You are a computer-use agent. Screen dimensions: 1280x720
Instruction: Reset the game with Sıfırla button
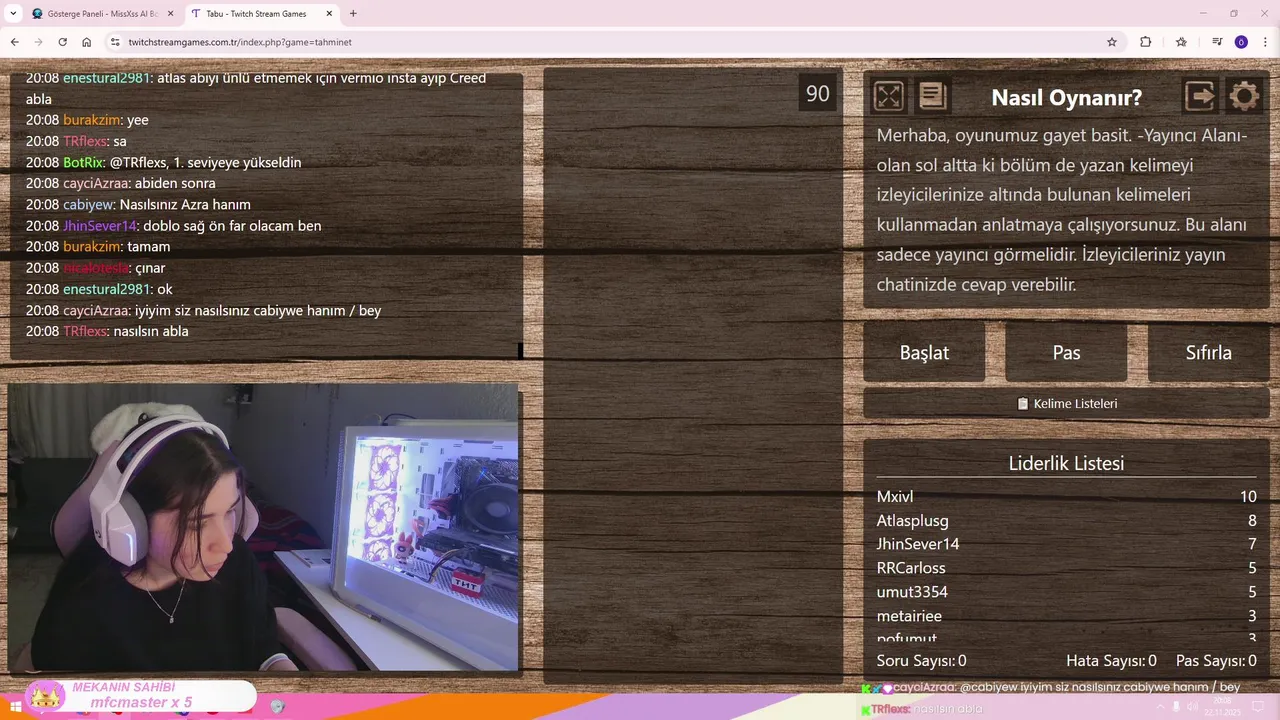[x=1208, y=352]
